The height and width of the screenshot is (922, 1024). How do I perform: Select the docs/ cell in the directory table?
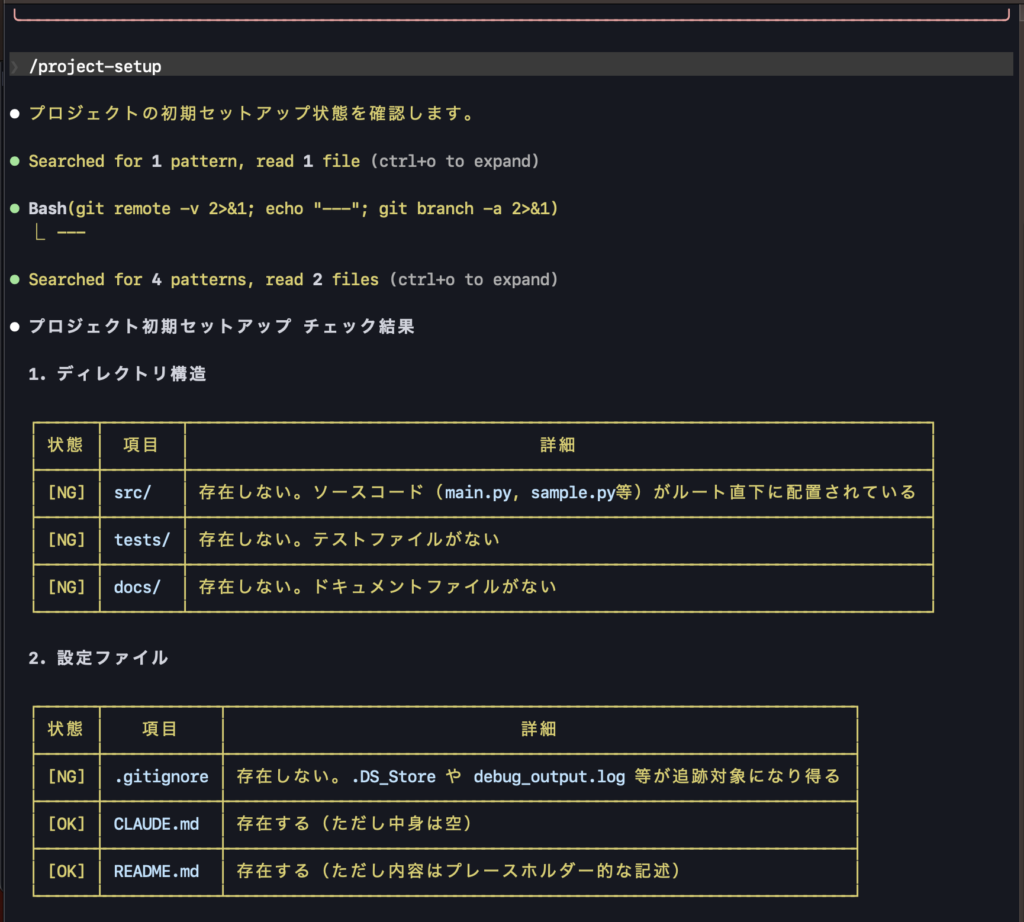(x=137, y=587)
